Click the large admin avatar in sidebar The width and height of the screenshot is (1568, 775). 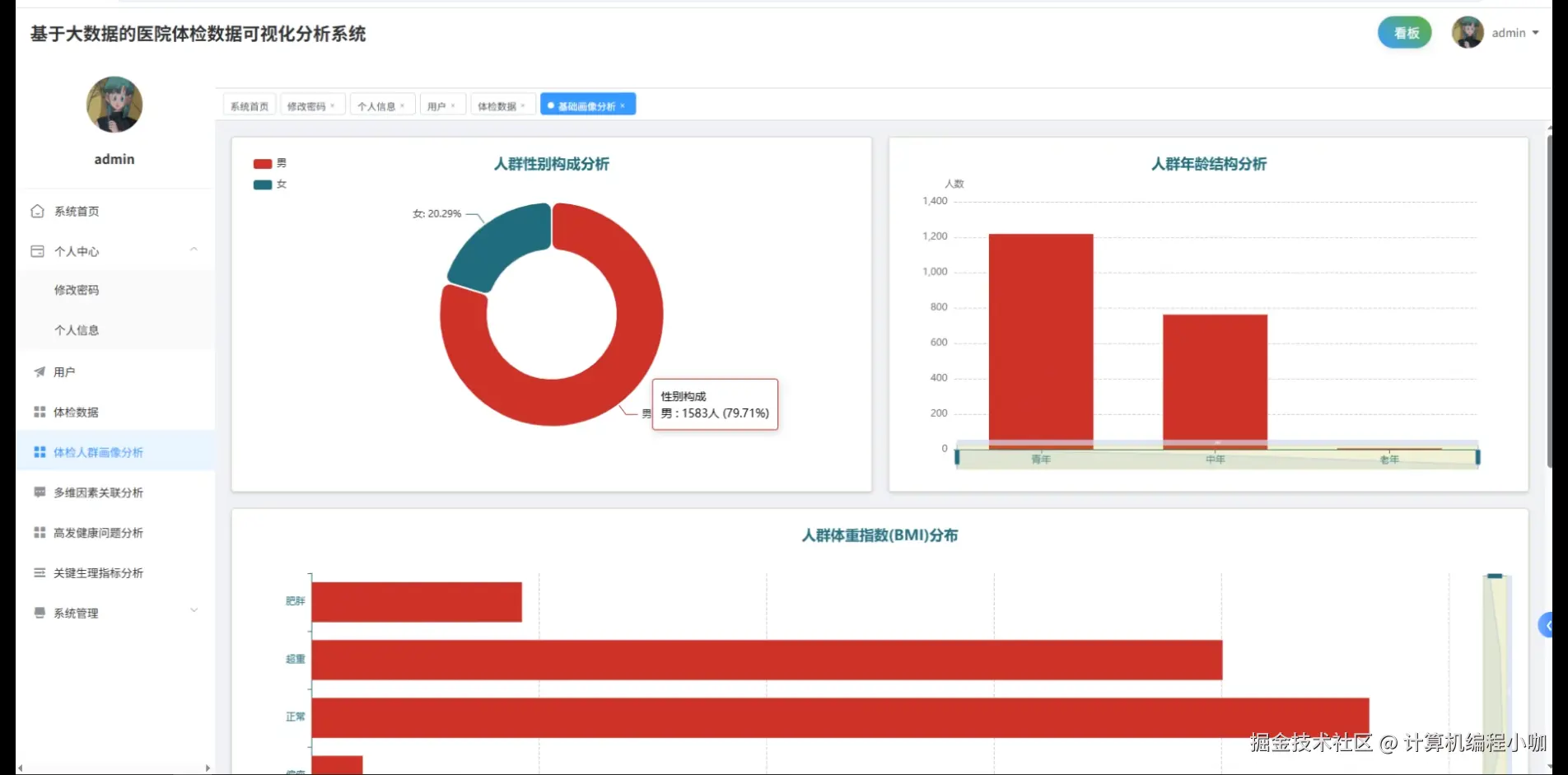click(114, 105)
